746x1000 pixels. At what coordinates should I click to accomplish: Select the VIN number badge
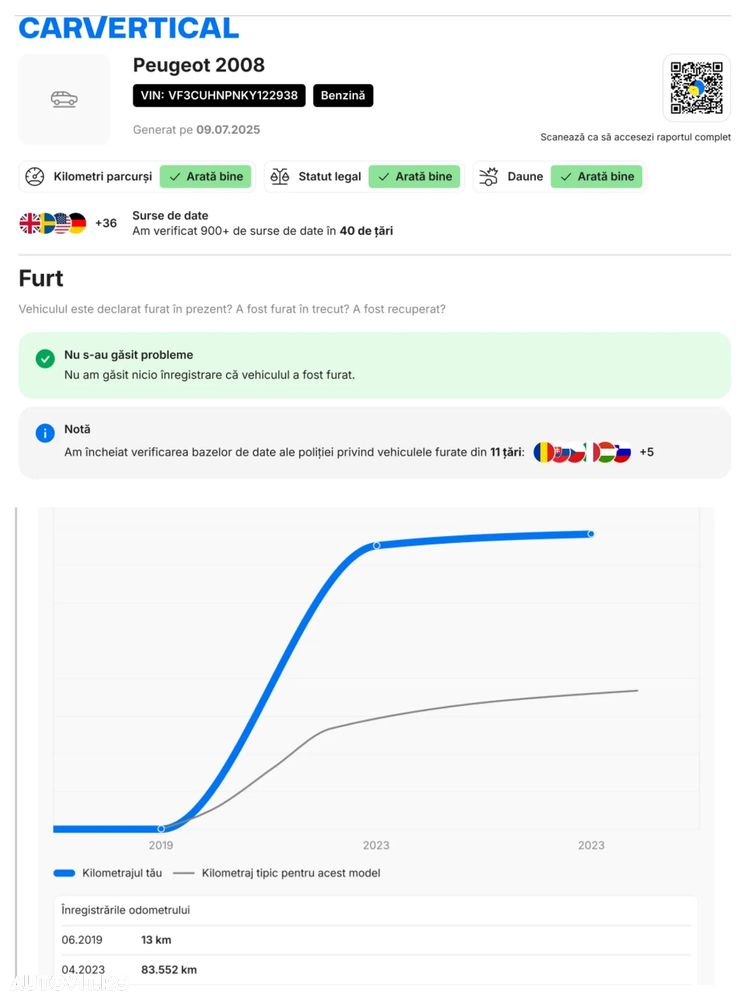point(219,96)
